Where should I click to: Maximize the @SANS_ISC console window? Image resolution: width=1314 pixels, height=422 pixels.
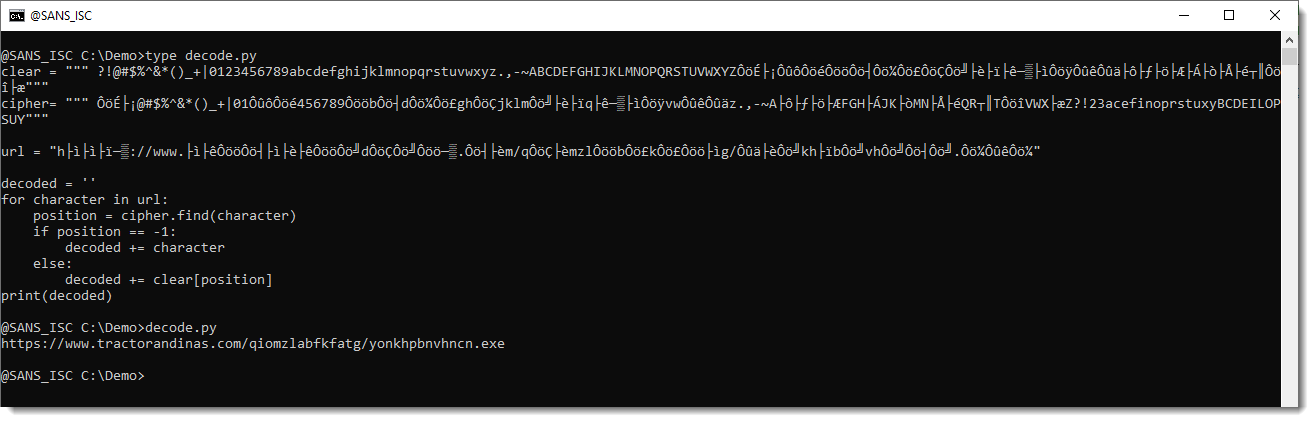tap(1229, 15)
